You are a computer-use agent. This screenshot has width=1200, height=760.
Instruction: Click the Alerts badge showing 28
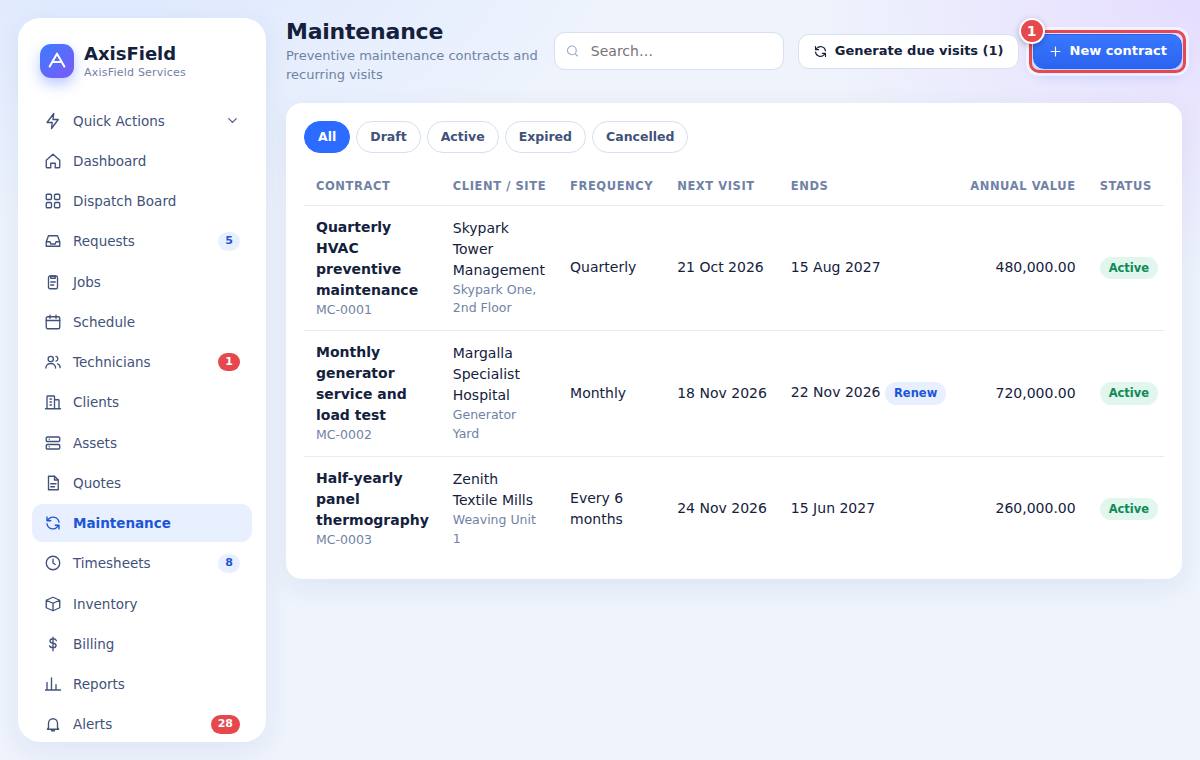[225, 724]
